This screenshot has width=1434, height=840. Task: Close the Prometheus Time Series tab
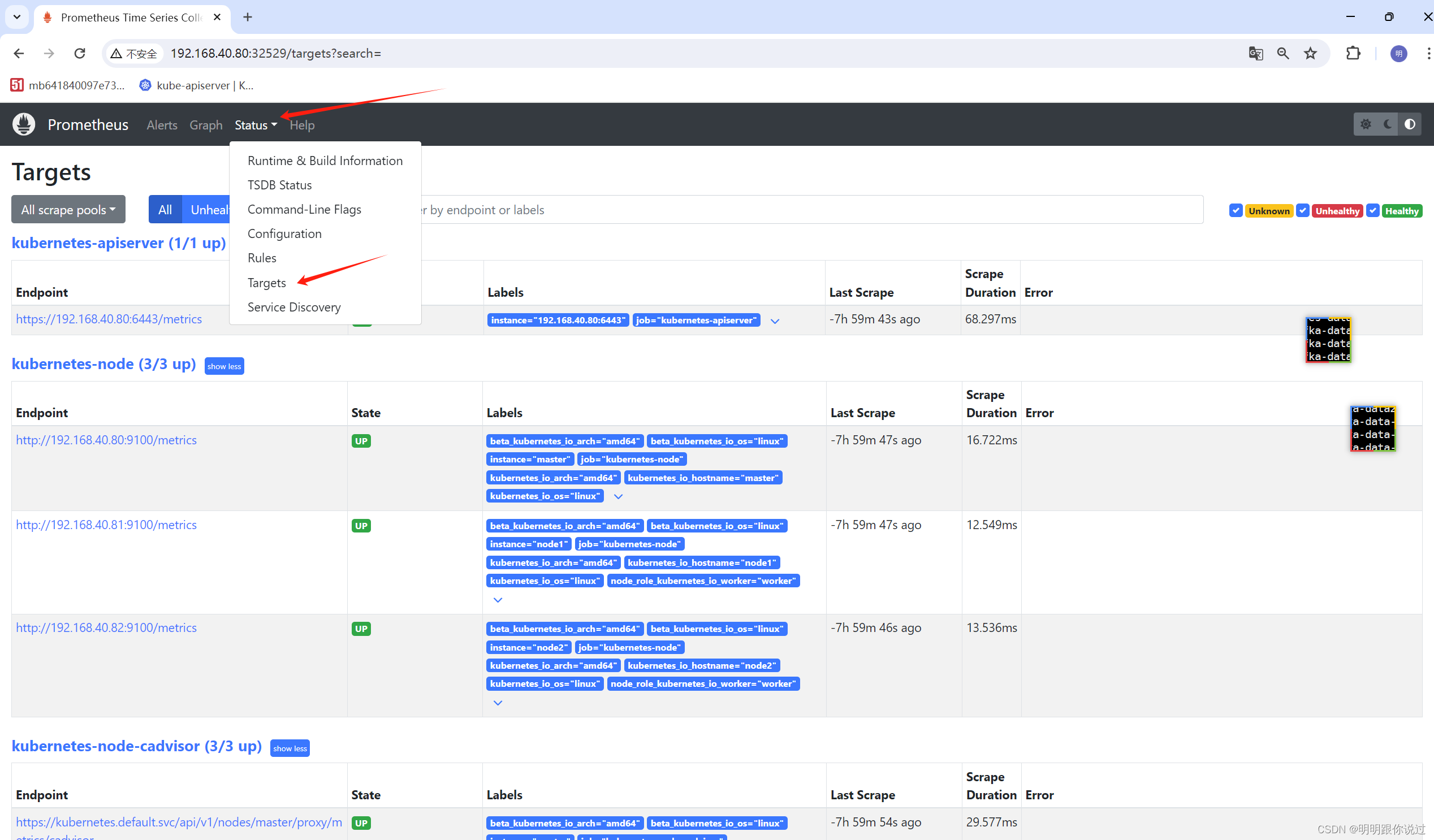coord(217,17)
